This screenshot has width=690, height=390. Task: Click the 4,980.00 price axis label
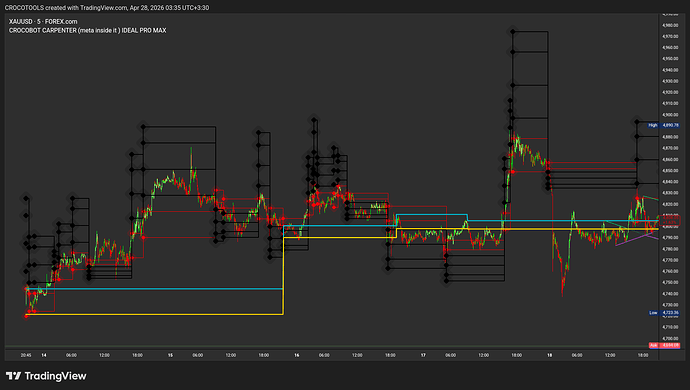(670, 25)
